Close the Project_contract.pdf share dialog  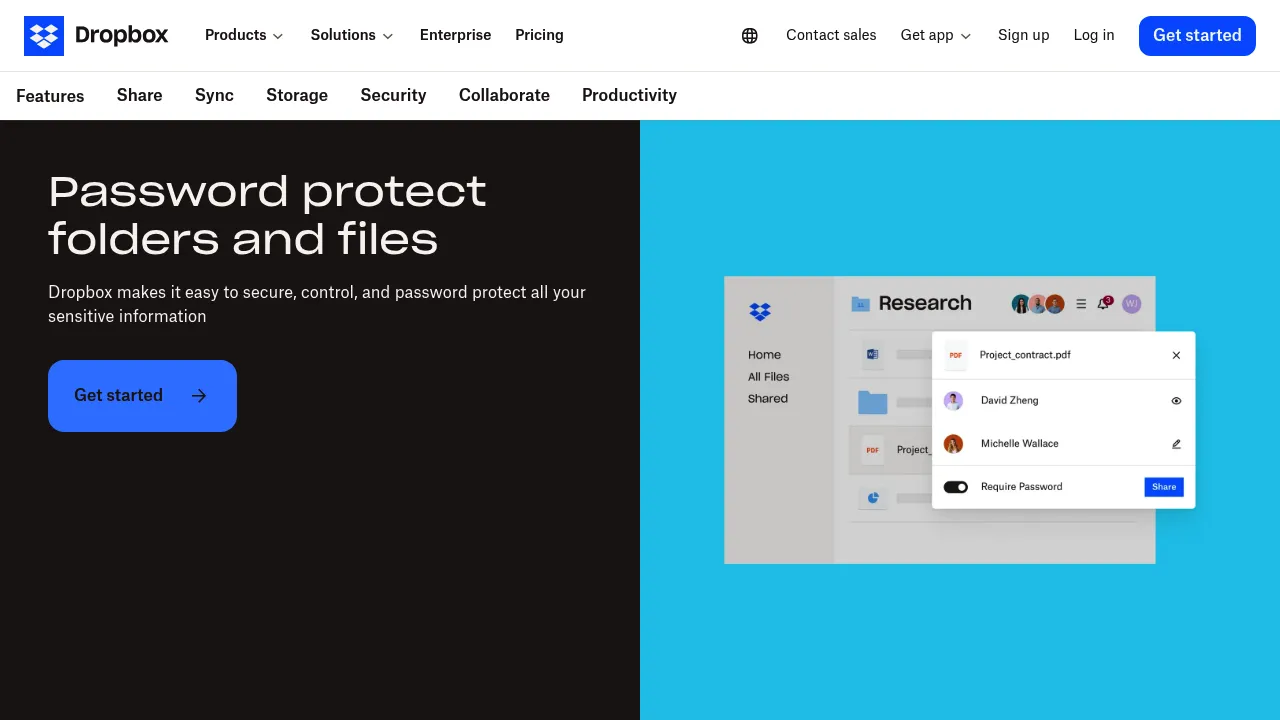[x=1176, y=355]
